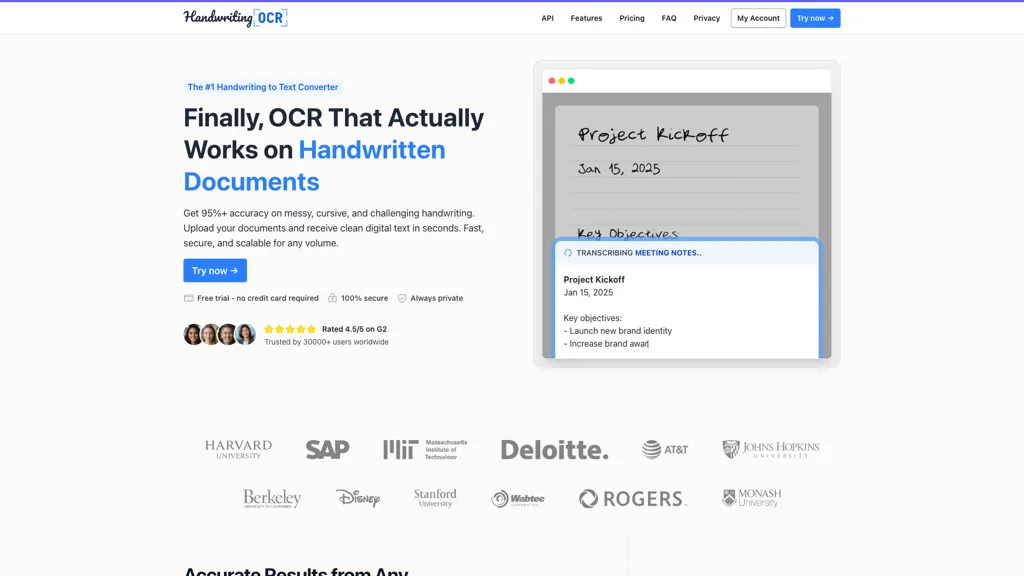Click the AT&T logo
This screenshot has height=576, width=1024.
click(665, 449)
